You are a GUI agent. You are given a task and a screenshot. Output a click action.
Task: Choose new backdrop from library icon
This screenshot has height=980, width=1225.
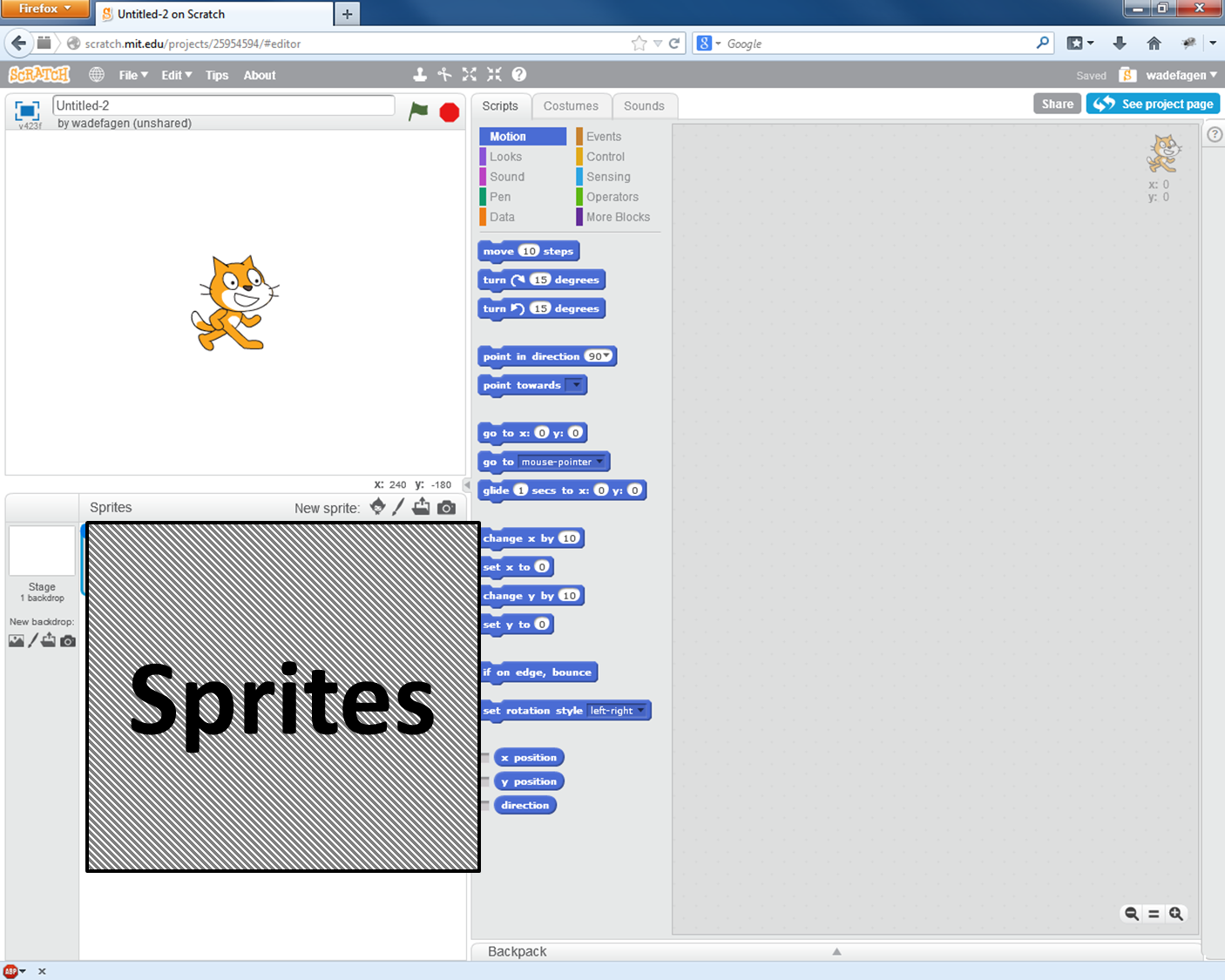coord(17,641)
